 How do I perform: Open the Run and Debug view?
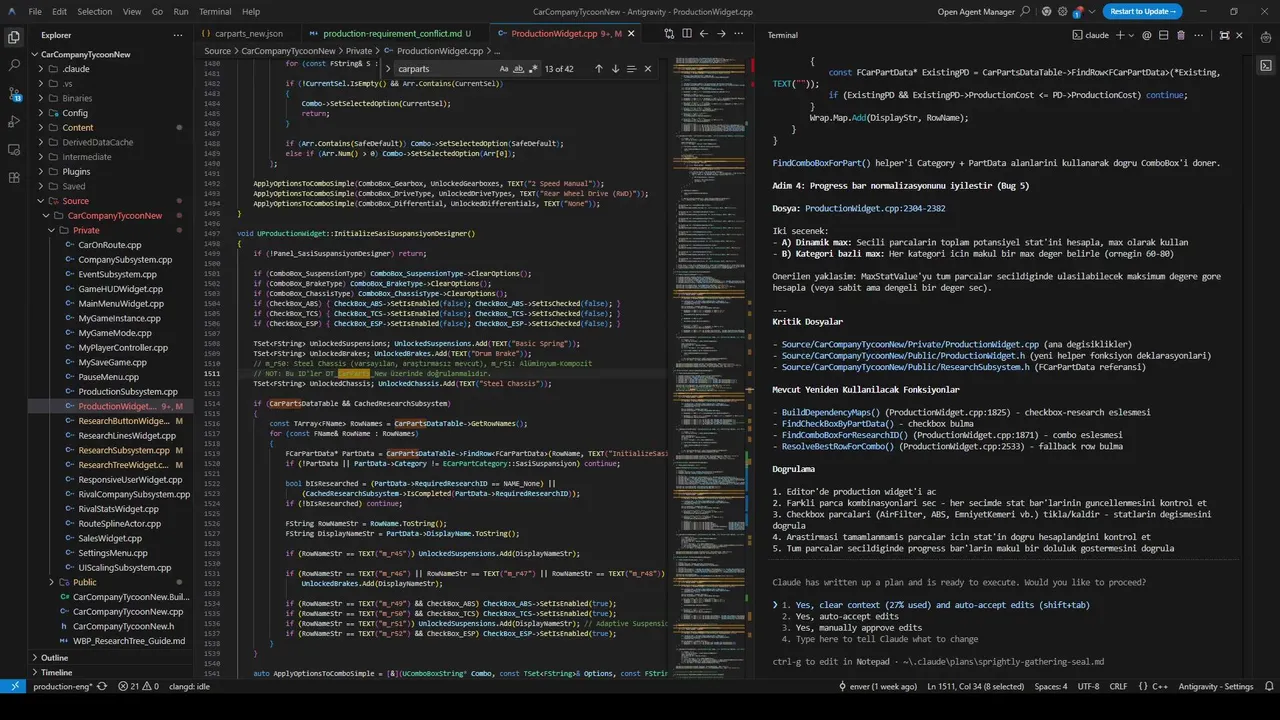[14, 121]
